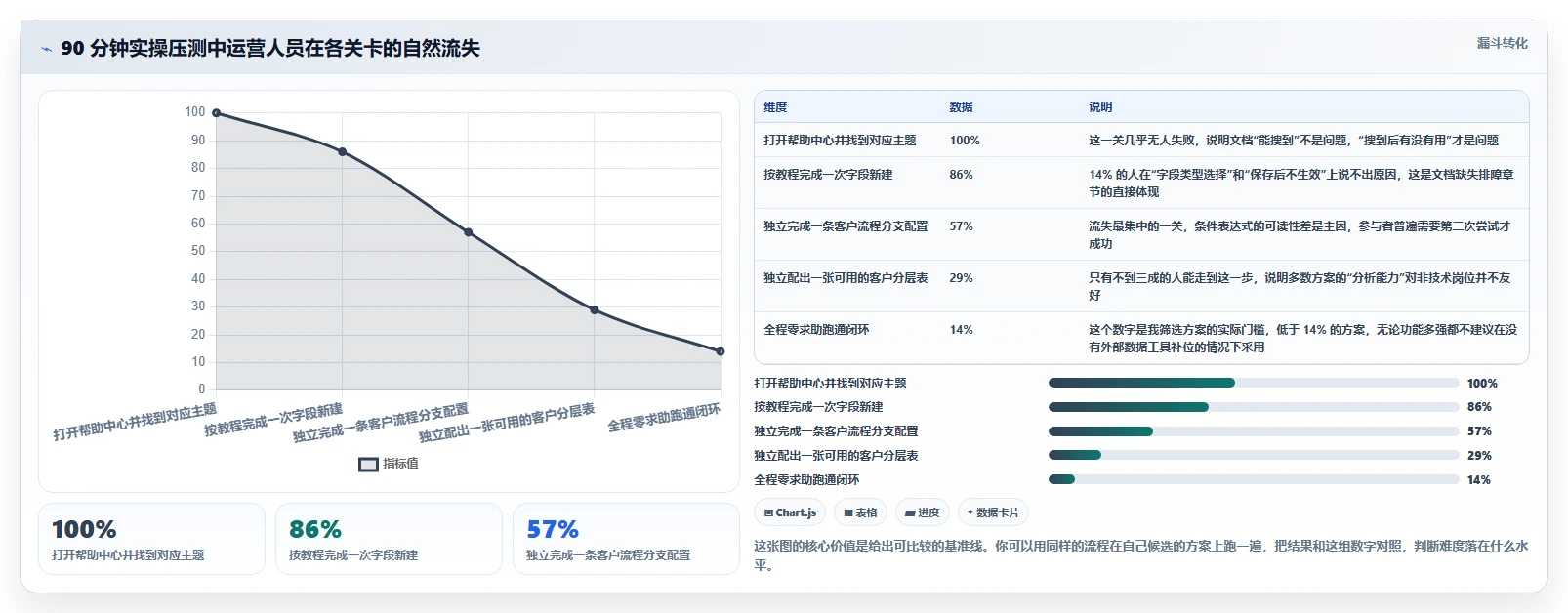Click the description starting 流失最集中的一关
This screenshot has height=613, width=1568.
pyautogui.click(x=1300, y=235)
